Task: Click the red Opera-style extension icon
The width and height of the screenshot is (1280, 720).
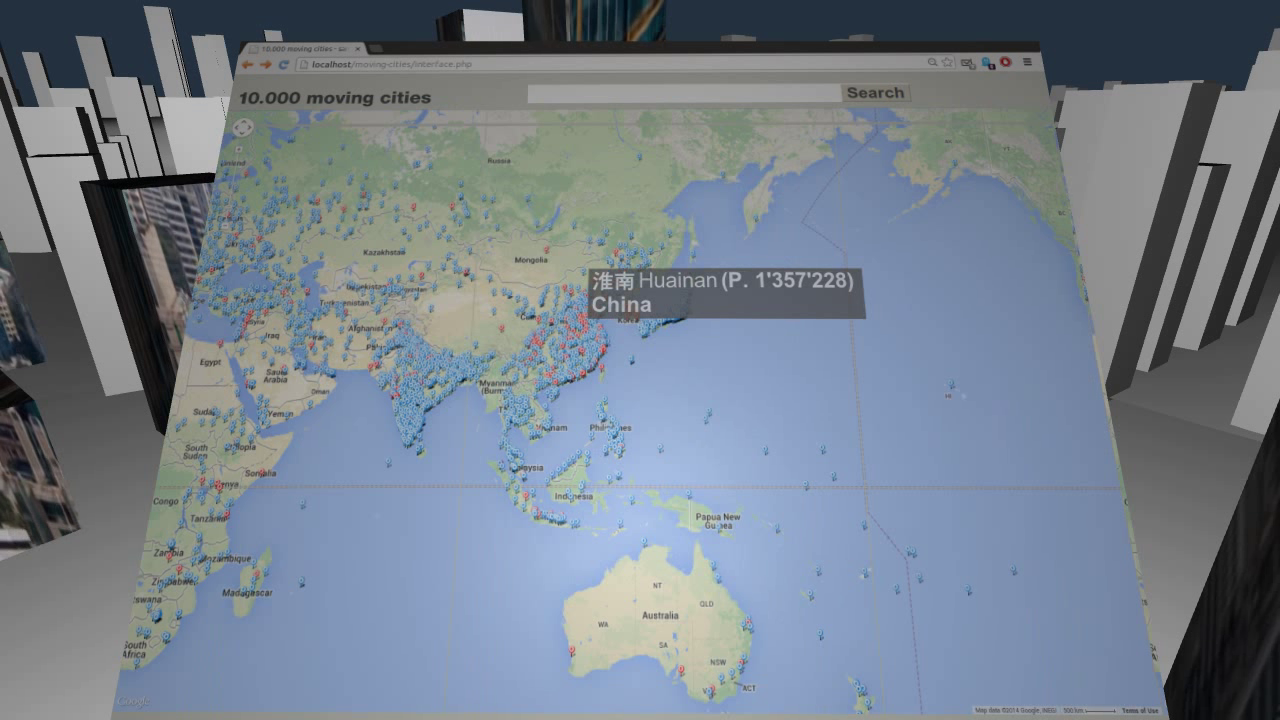Action: (1006, 62)
